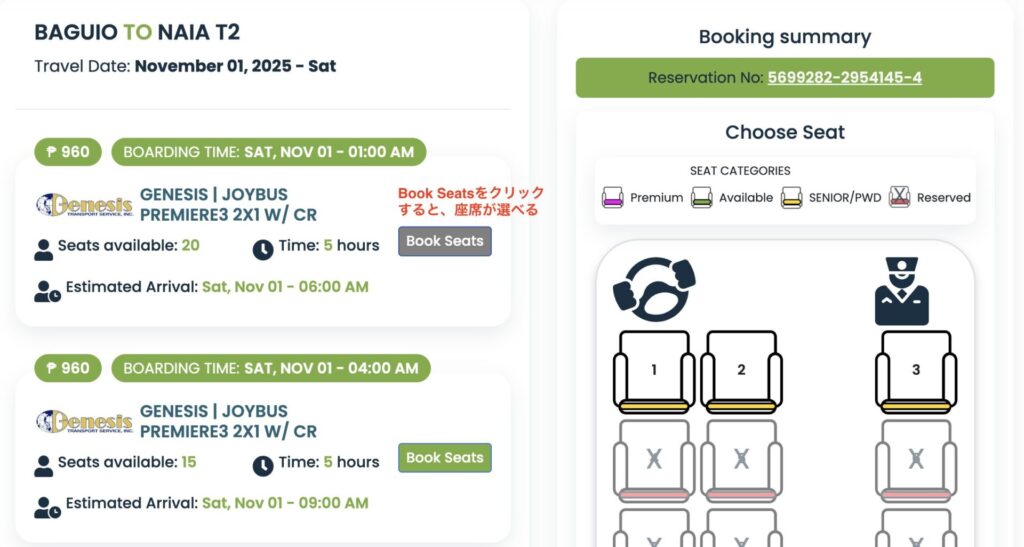Screen dimensions: 1024x547
Task: Click Book Seats for the 01:00 AM trip
Action: pyautogui.click(x=445, y=241)
